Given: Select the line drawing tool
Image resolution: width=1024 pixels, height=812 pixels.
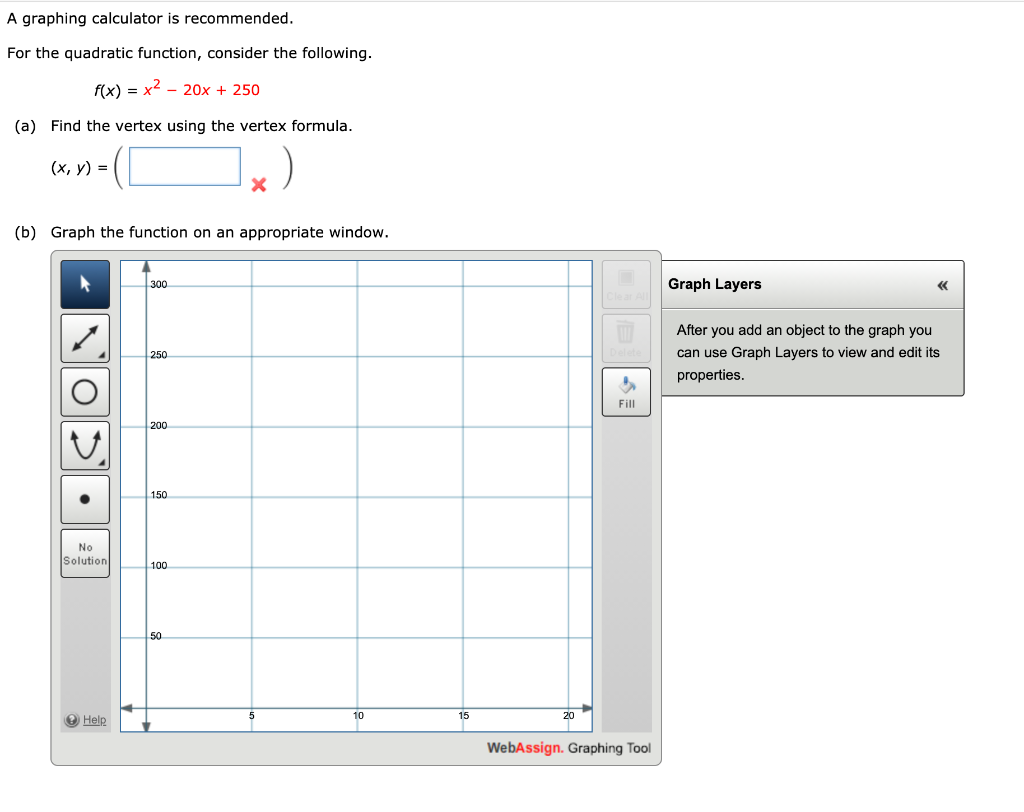Looking at the screenshot, I should tap(84, 338).
